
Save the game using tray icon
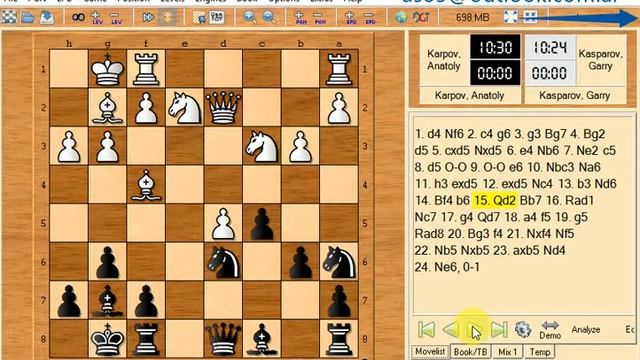[x=47, y=17]
